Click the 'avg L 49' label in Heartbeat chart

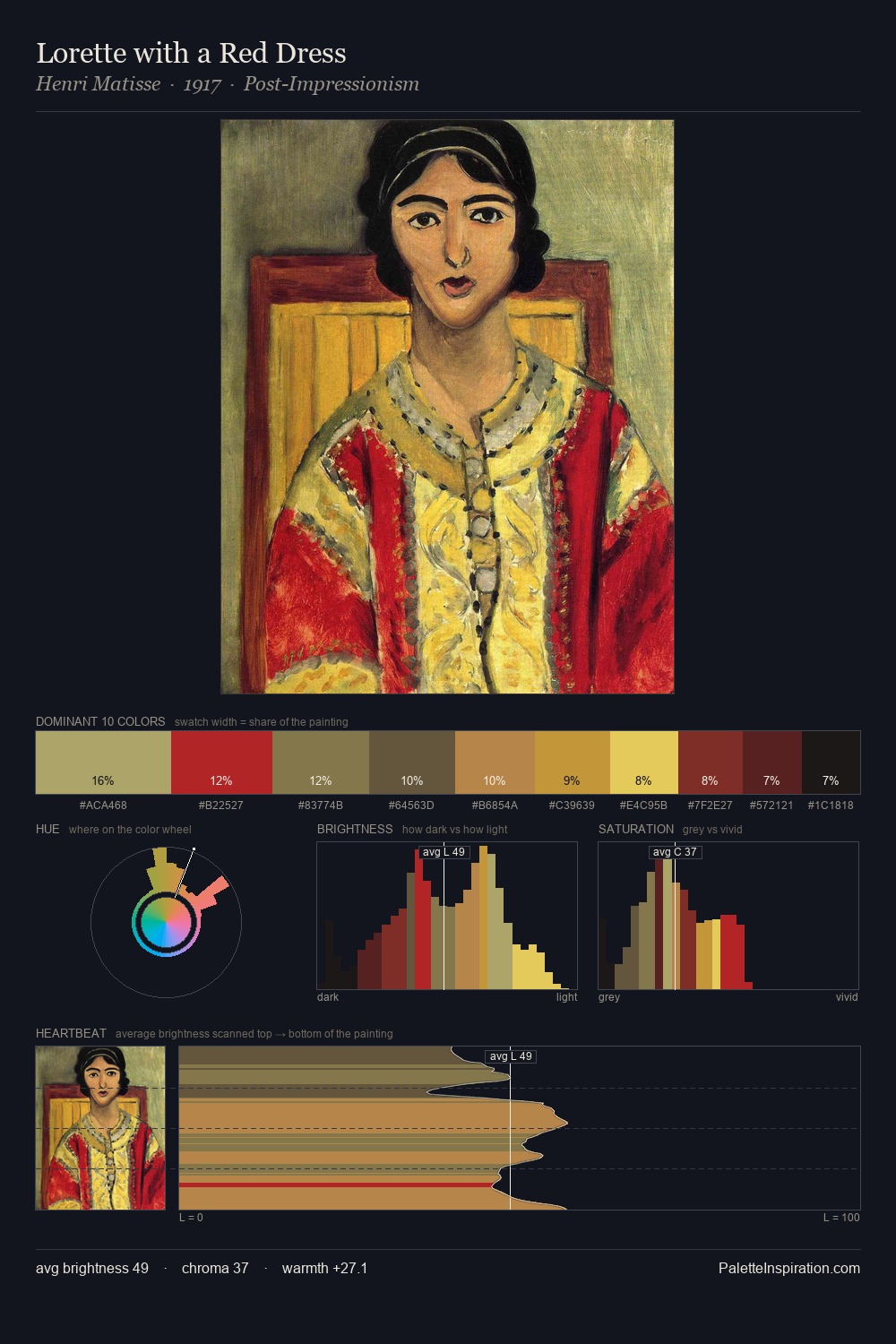pos(511,1056)
